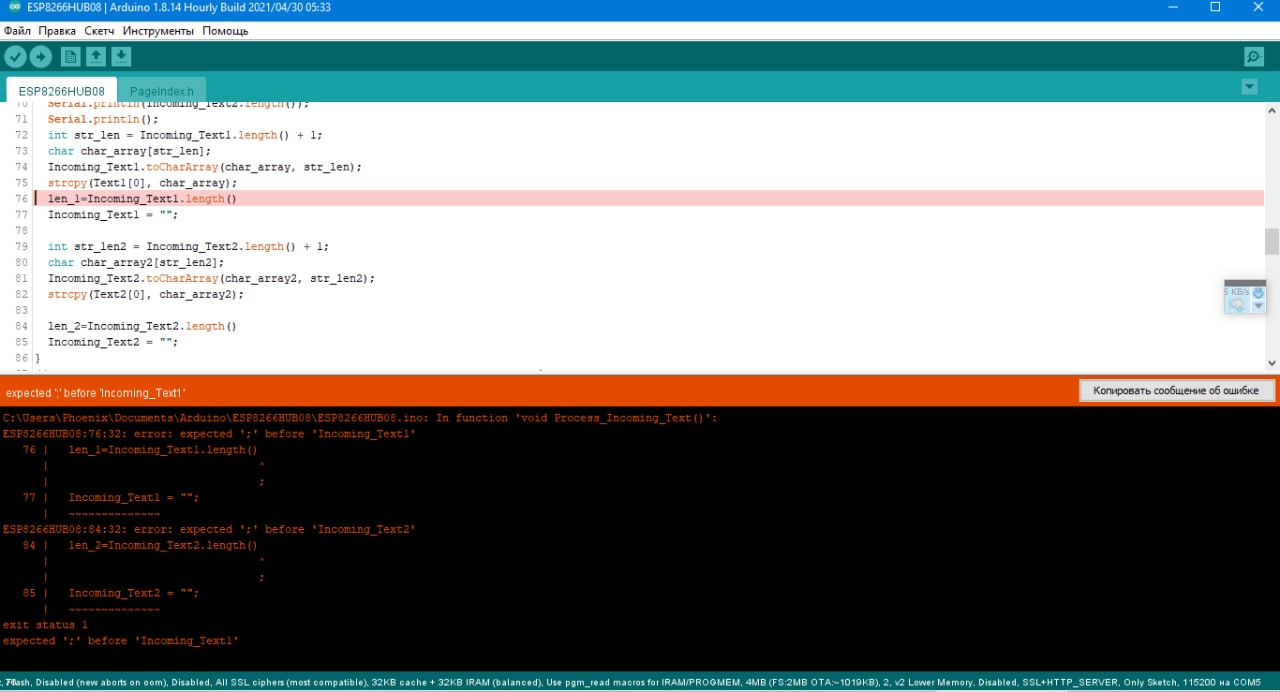Open the Помощь menu

pyautogui.click(x=226, y=31)
